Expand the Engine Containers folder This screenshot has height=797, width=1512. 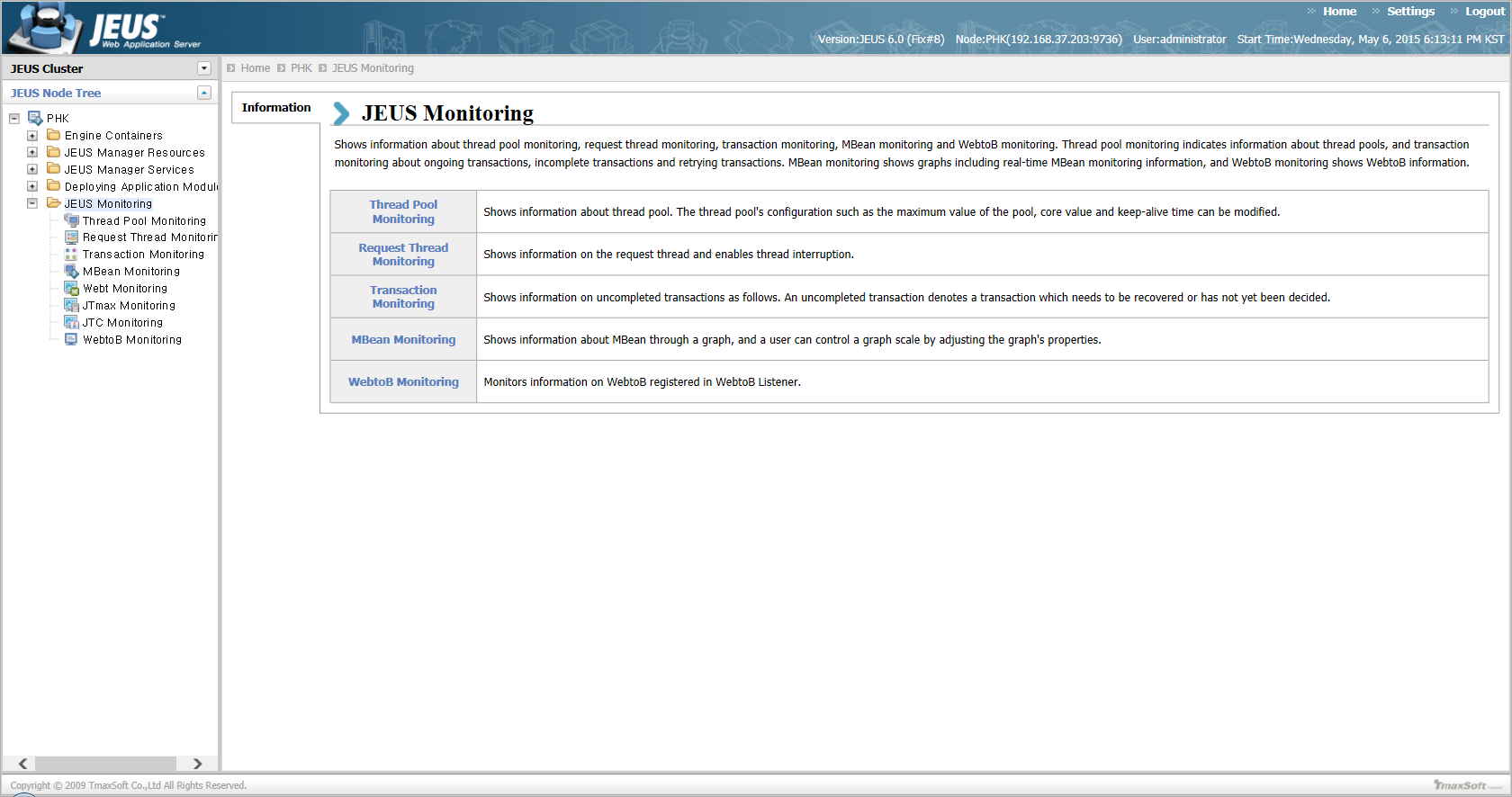pos(32,136)
